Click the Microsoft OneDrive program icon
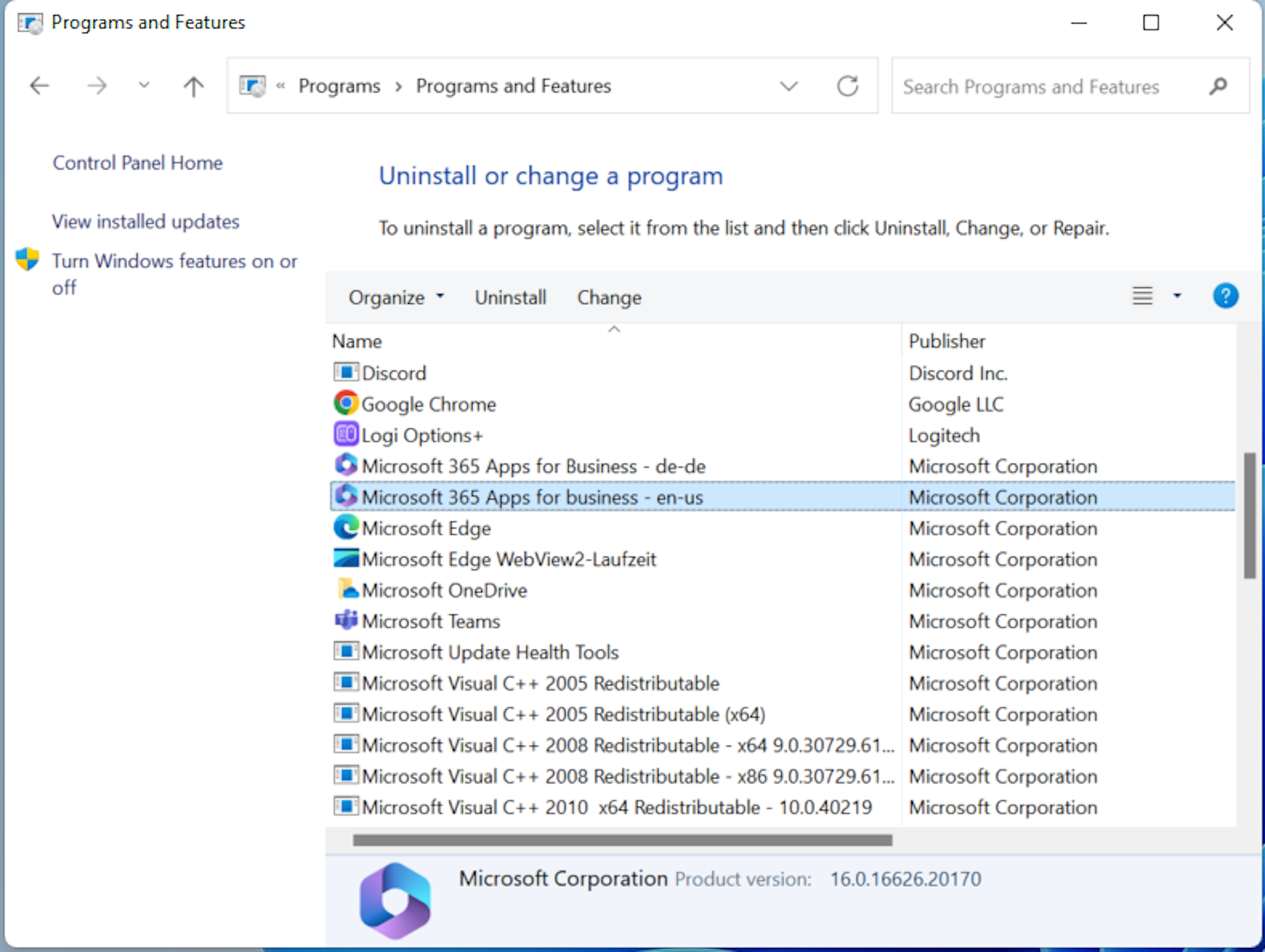 [347, 590]
